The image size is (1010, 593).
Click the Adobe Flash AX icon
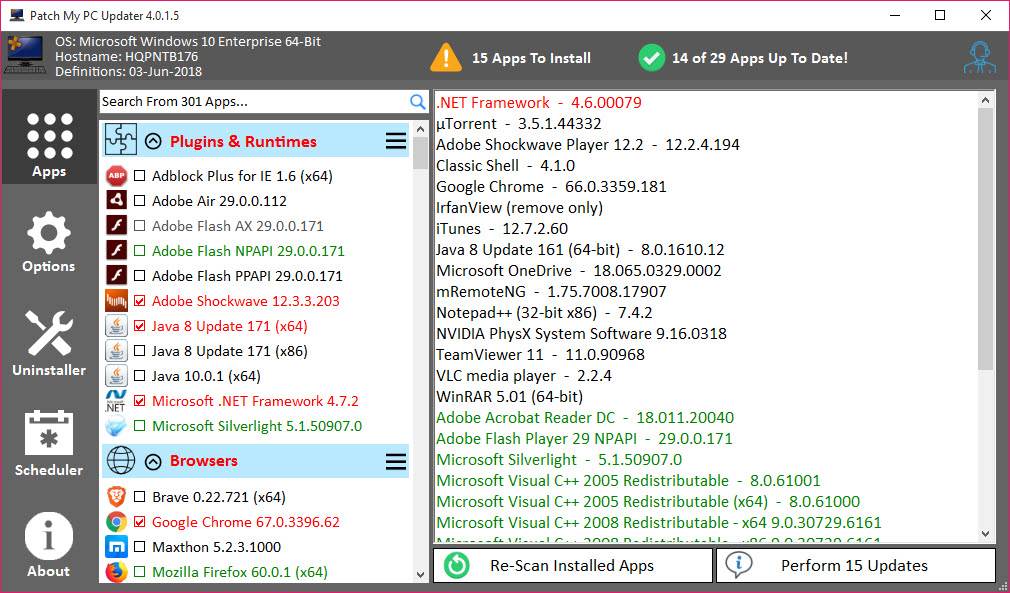point(117,226)
